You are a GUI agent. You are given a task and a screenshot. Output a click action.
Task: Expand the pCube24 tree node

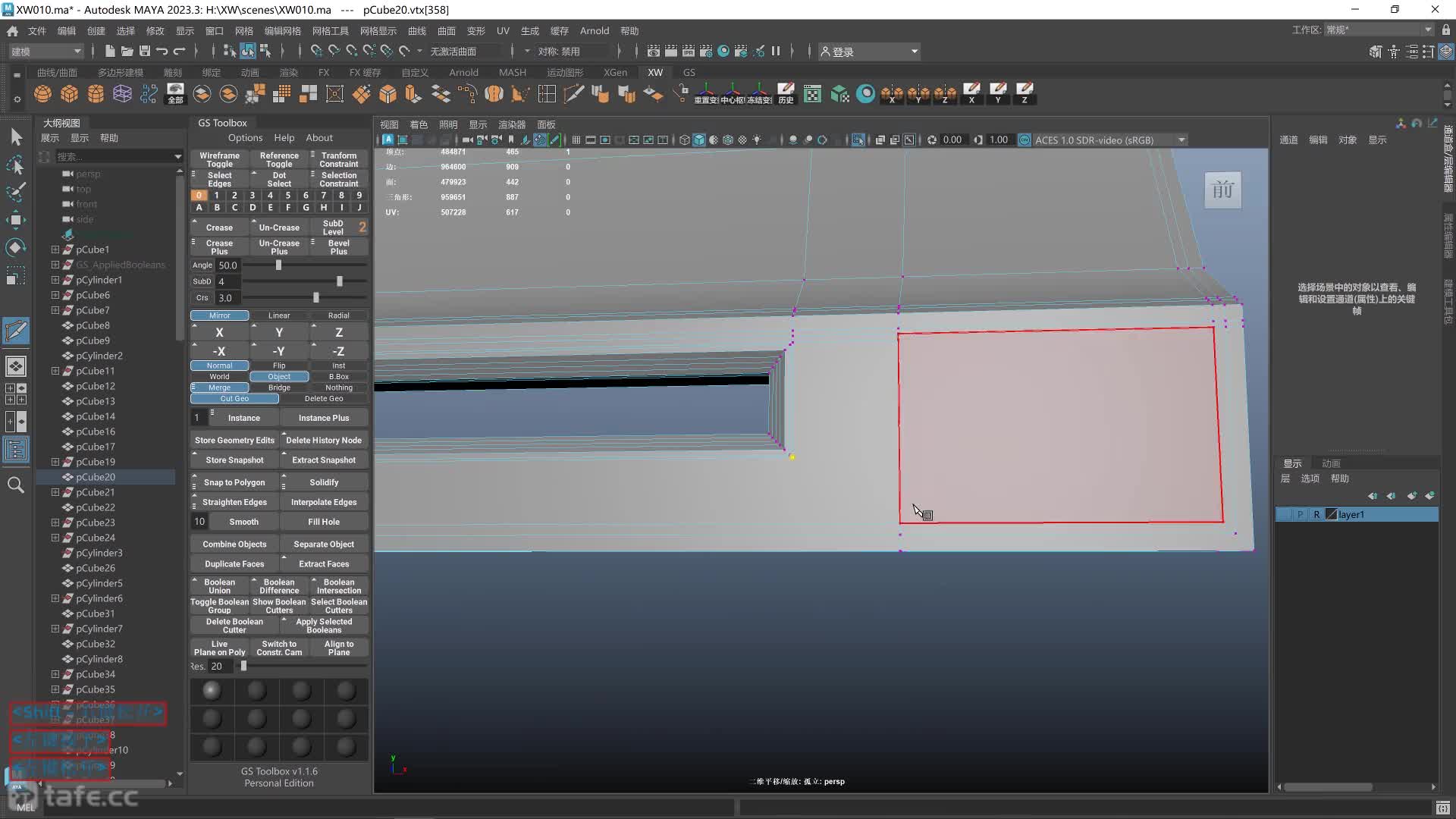(x=55, y=538)
